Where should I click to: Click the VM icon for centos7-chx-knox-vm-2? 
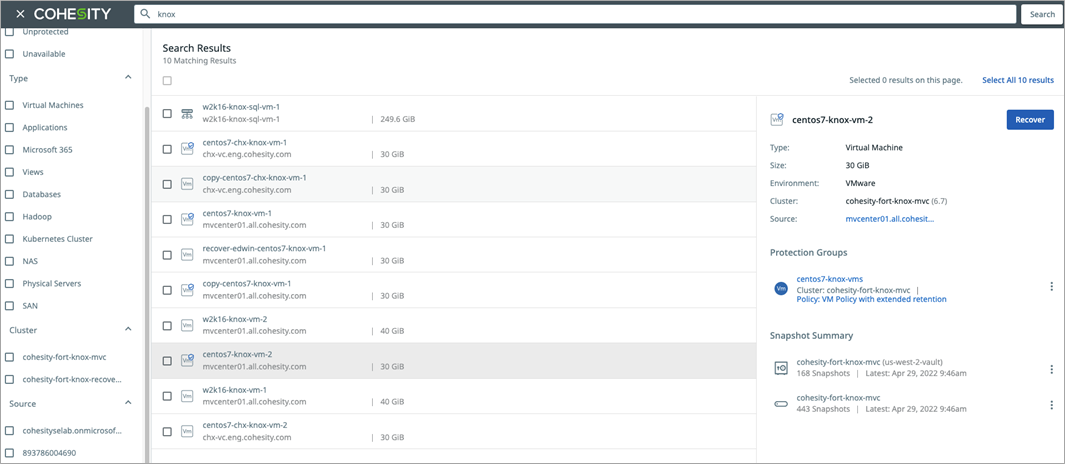(x=188, y=431)
